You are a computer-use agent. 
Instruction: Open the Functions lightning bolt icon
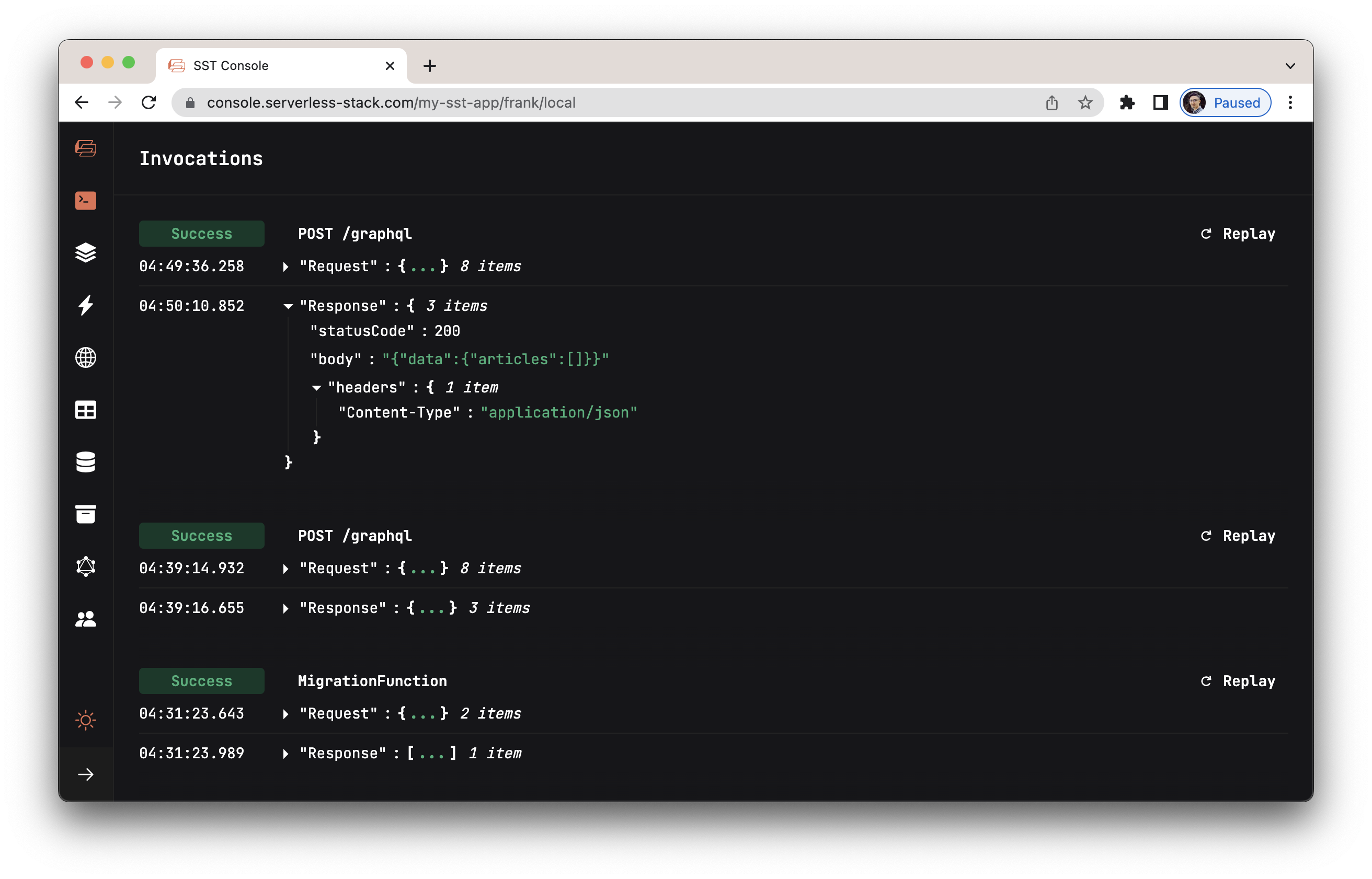[86, 305]
